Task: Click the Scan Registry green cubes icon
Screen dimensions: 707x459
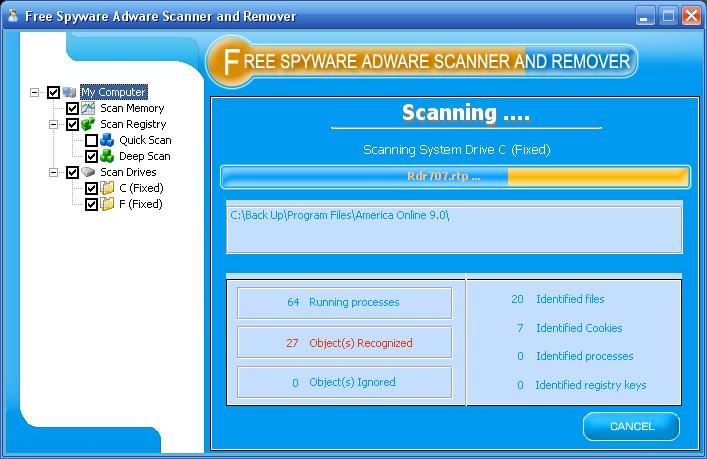Action: pos(88,124)
